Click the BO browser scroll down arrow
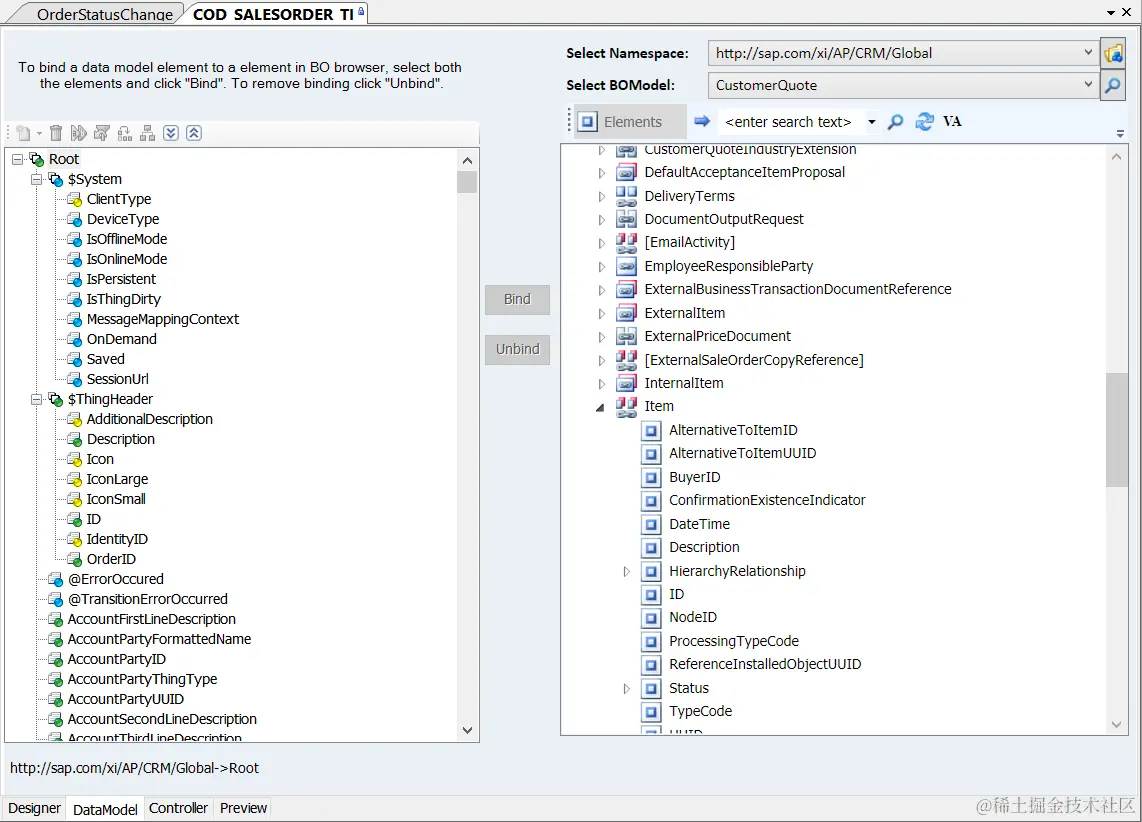1142x822 pixels. point(1117,724)
